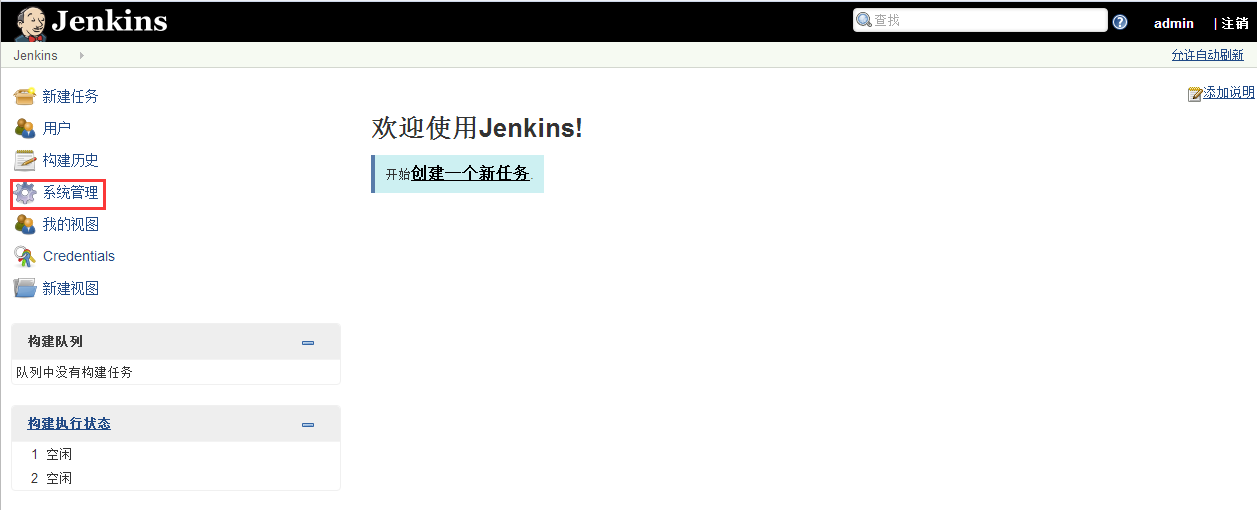Click the Jenkins title text in header
The image size is (1257, 510).
tap(110, 21)
